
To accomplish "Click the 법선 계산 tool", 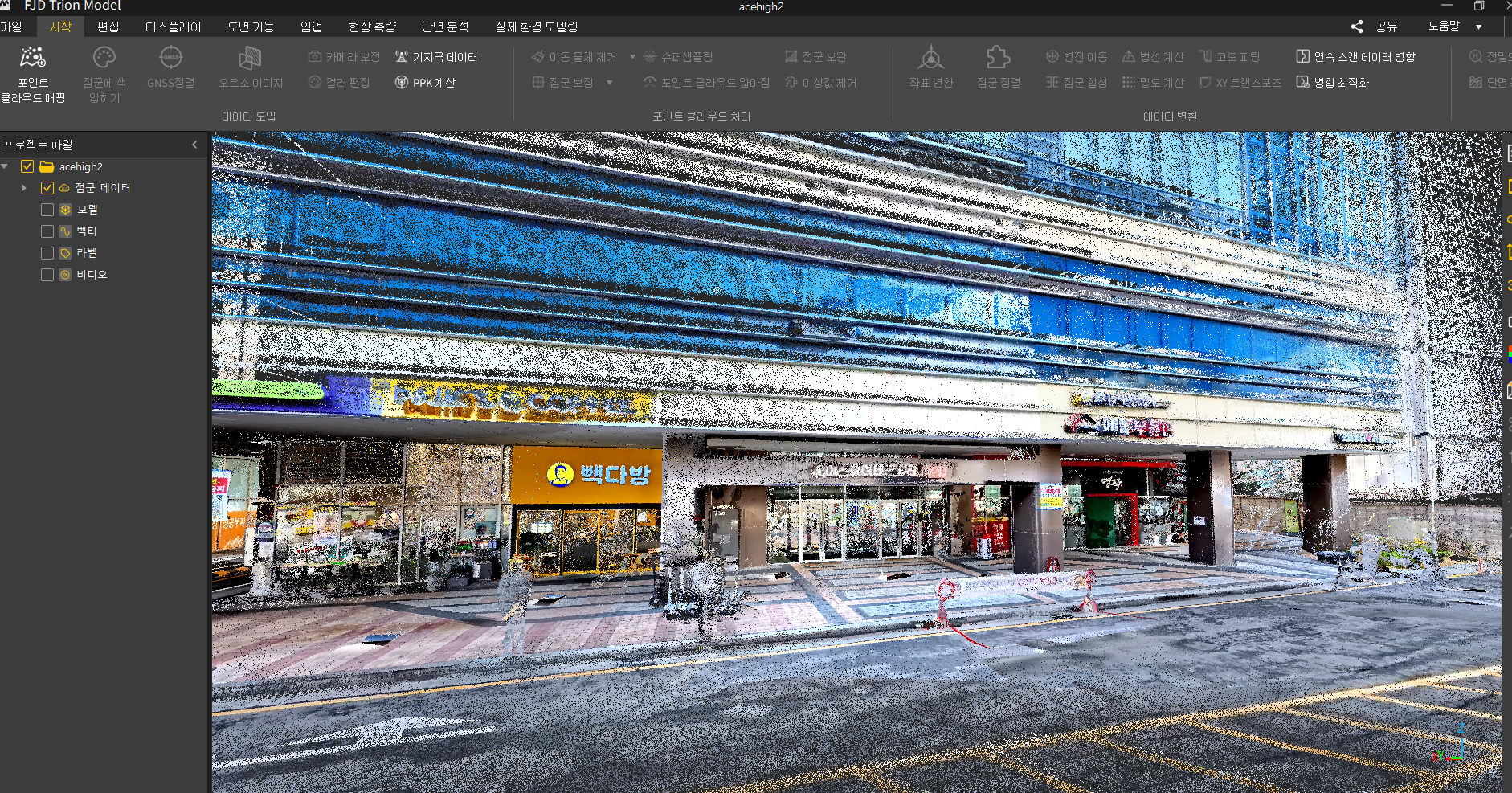I will pos(1153,57).
